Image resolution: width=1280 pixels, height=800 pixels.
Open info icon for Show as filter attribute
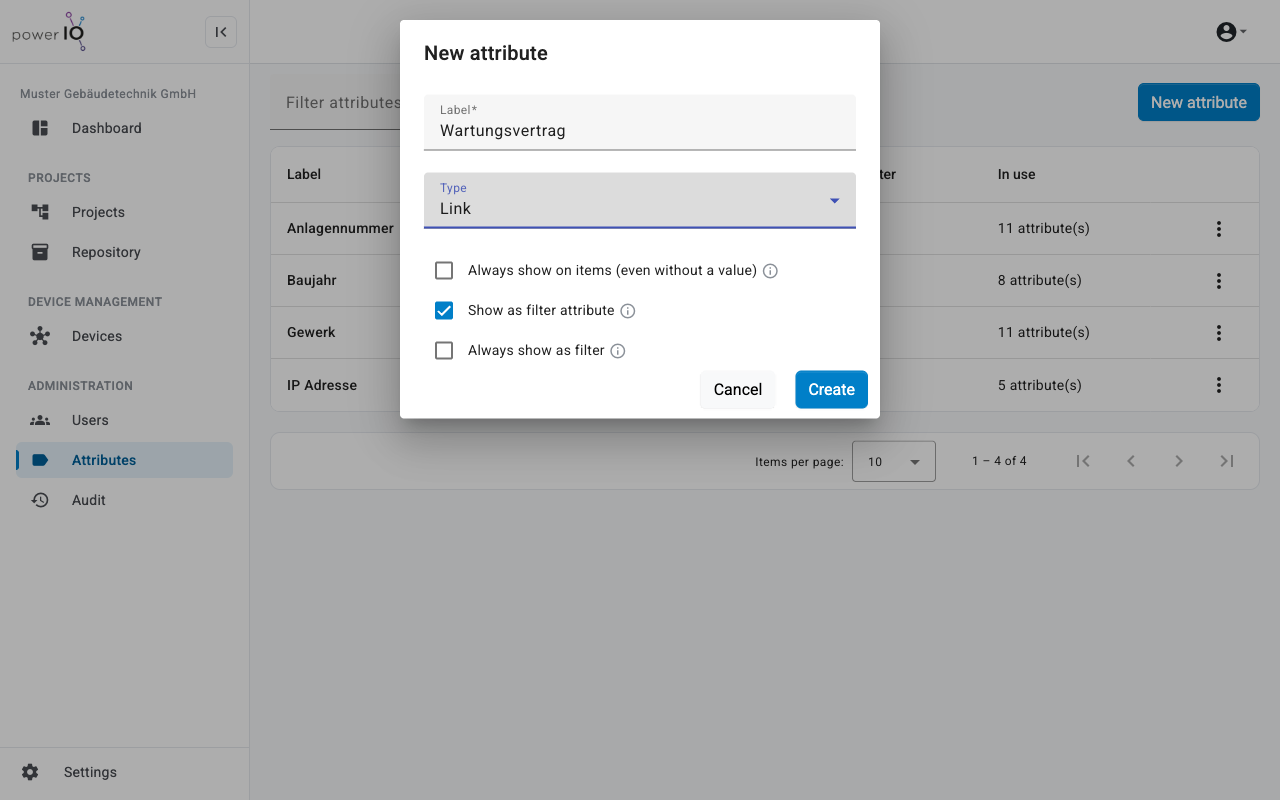[x=628, y=311]
